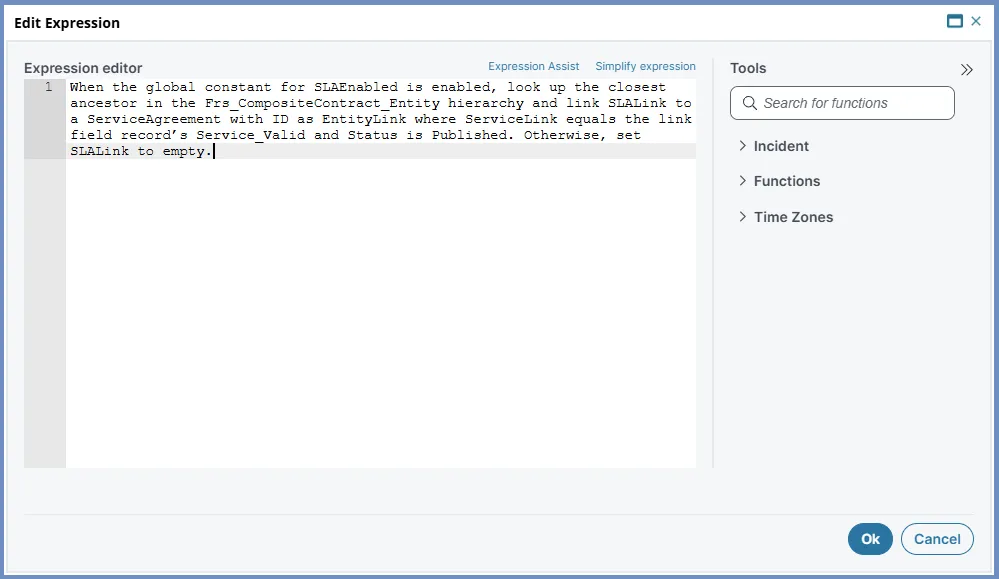
Task: Click the word ServiceAgreement in the expression
Action: 154,119
